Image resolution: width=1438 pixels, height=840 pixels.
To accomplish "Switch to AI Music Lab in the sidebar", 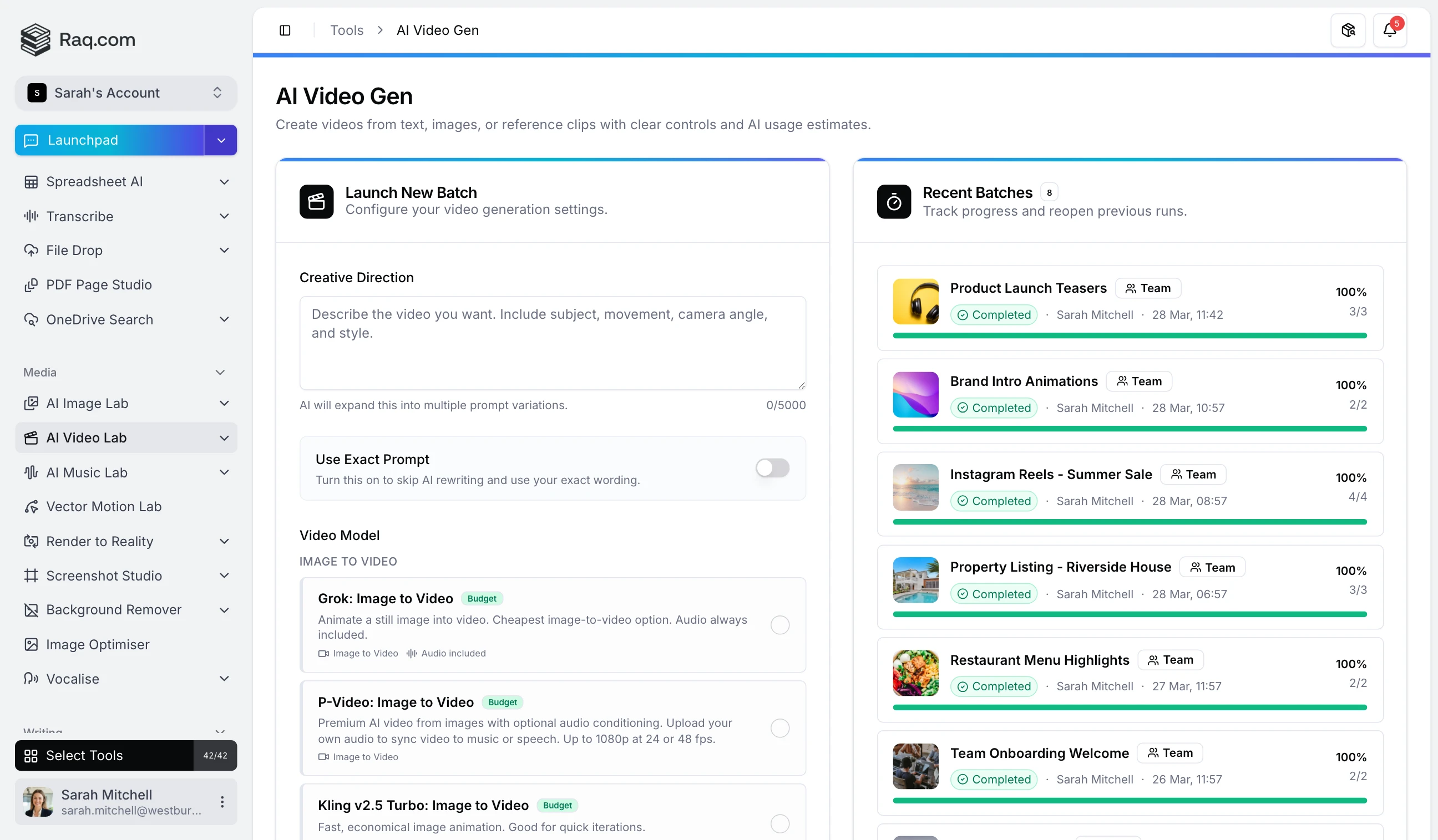I will (87, 472).
